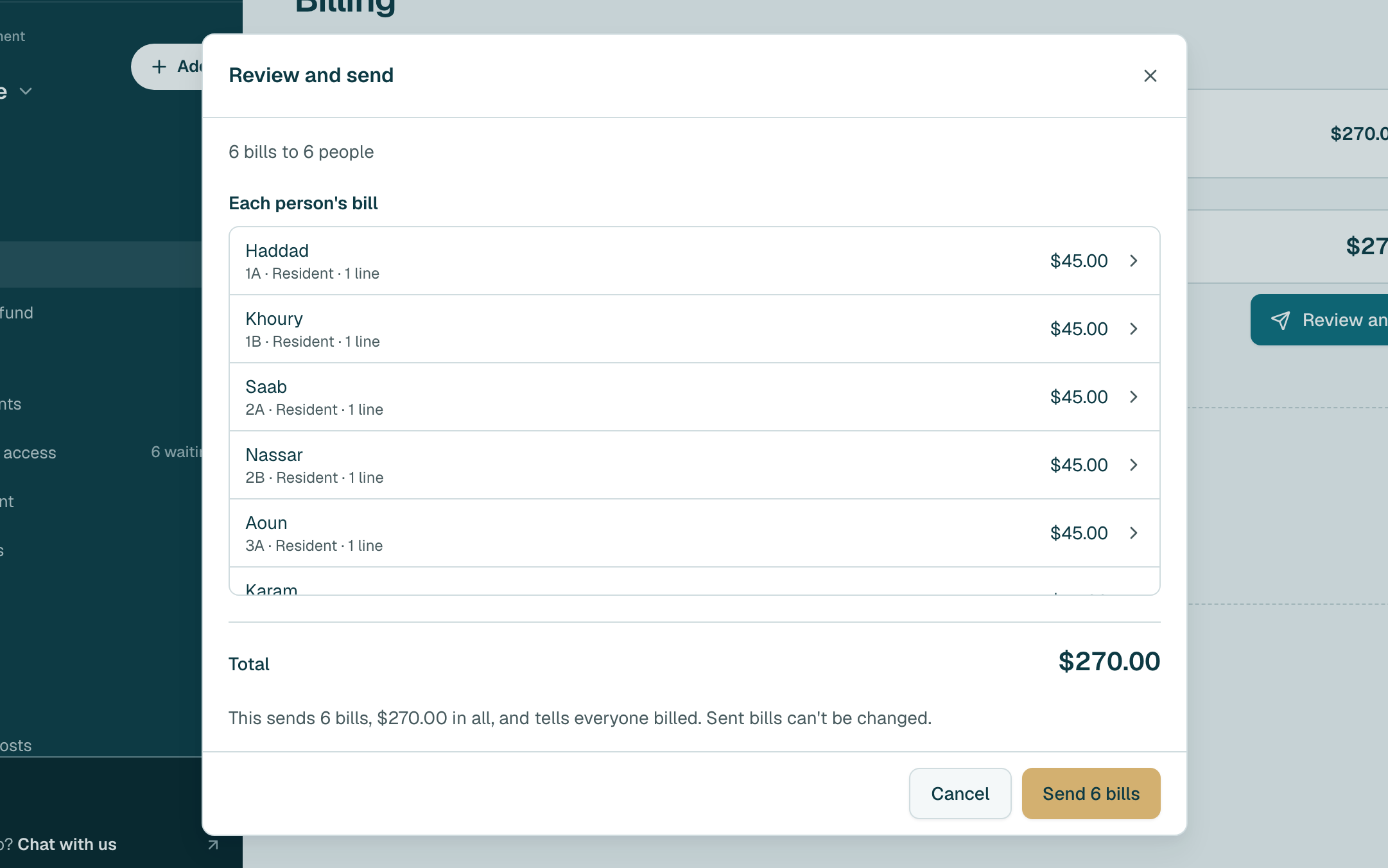This screenshot has width=1388, height=868.
Task: Click the paper plane Review icon
Action: coord(1280,320)
